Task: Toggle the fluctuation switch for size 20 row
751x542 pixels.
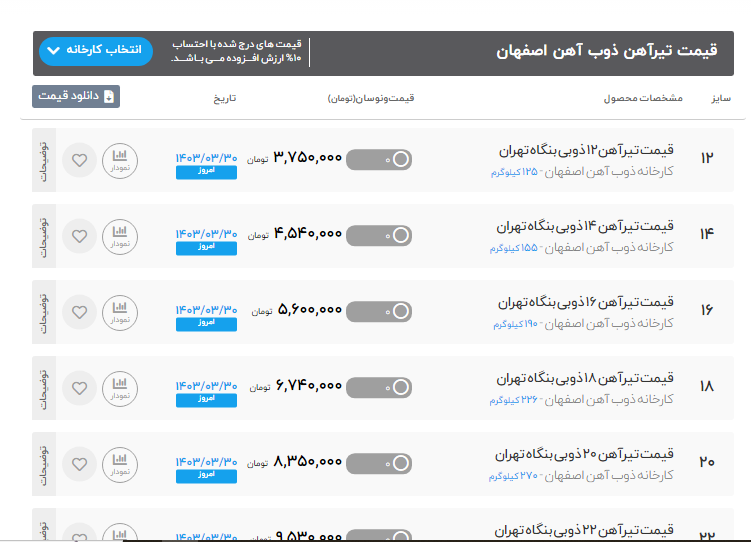Action: click(x=379, y=463)
